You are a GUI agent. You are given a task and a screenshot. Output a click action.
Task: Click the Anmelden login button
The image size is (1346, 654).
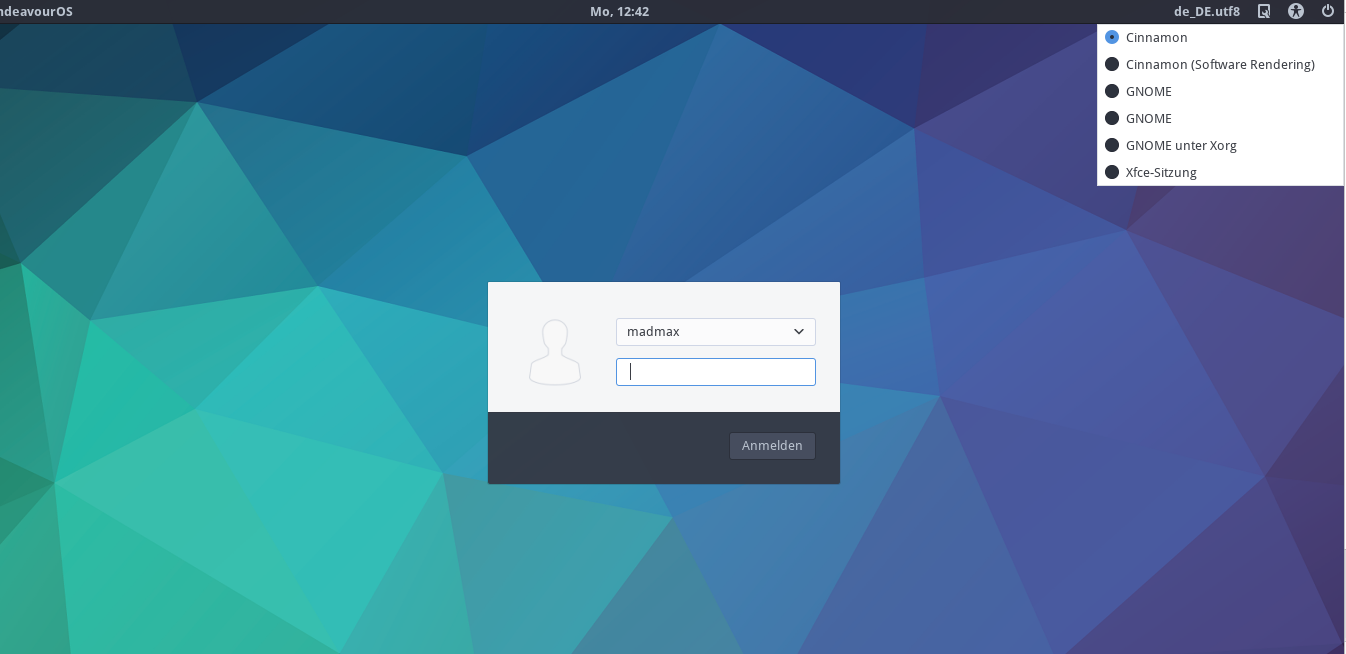pyautogui.click(x=772, y=446)
